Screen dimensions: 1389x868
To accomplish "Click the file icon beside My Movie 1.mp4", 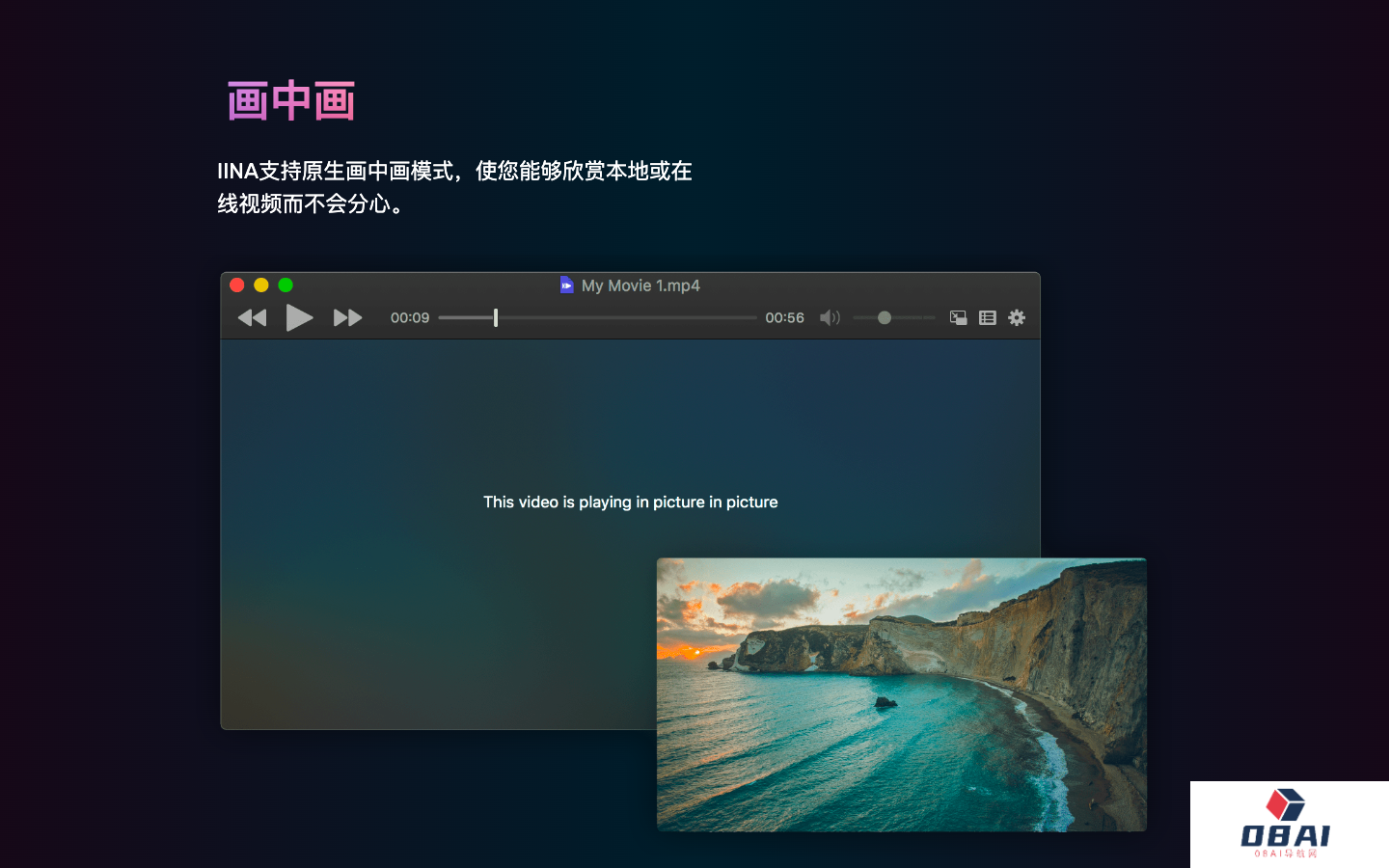I will (x=566, y=285).
